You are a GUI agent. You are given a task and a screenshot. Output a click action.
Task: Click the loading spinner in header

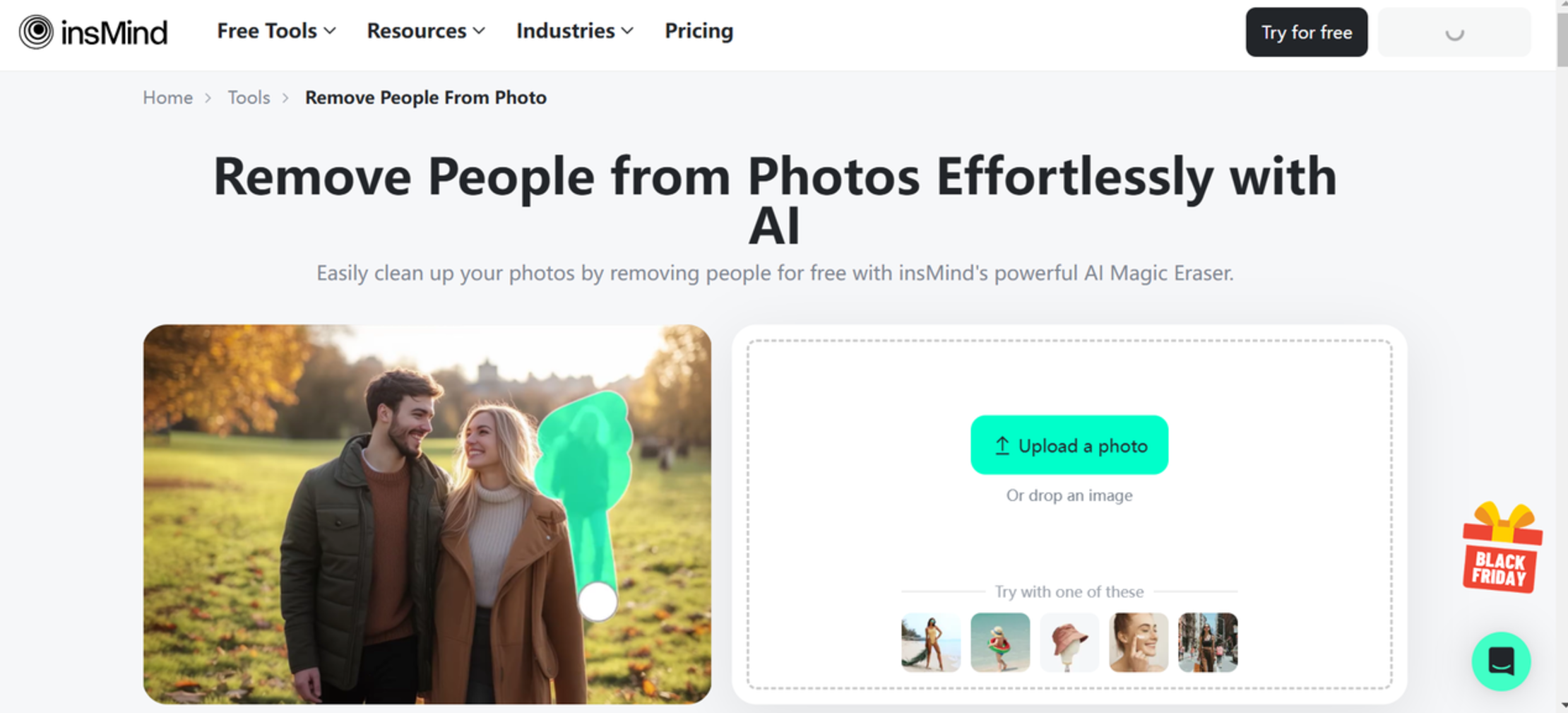click(x=1454, y=33)
